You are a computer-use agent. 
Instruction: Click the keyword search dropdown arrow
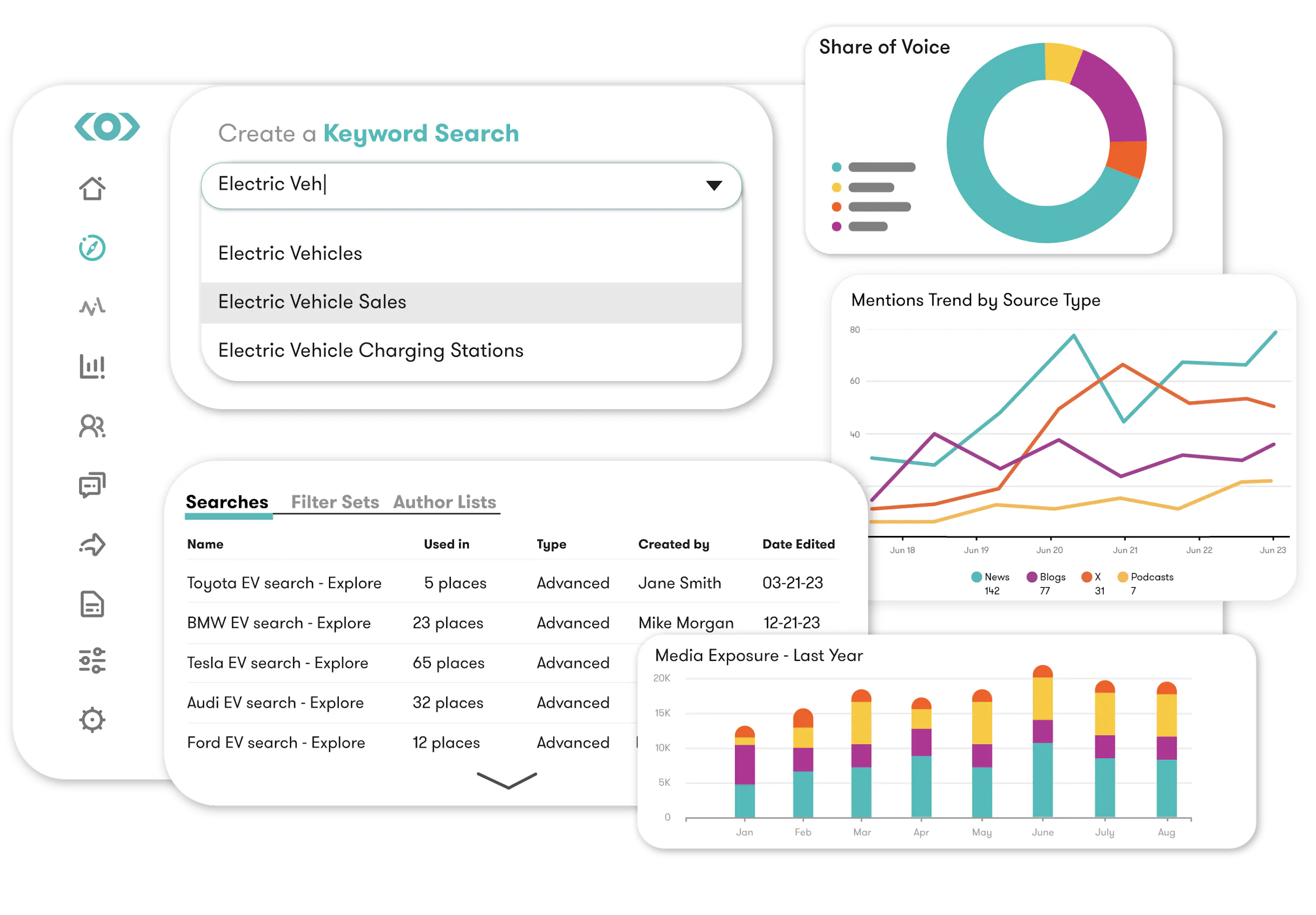coord(714,185)
